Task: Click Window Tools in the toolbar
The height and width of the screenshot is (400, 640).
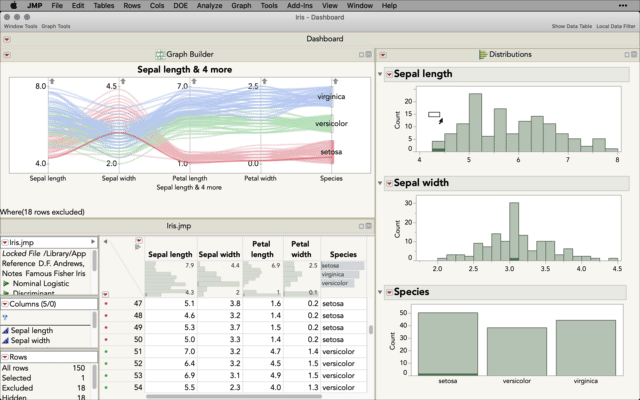Action: coord(20,26)
